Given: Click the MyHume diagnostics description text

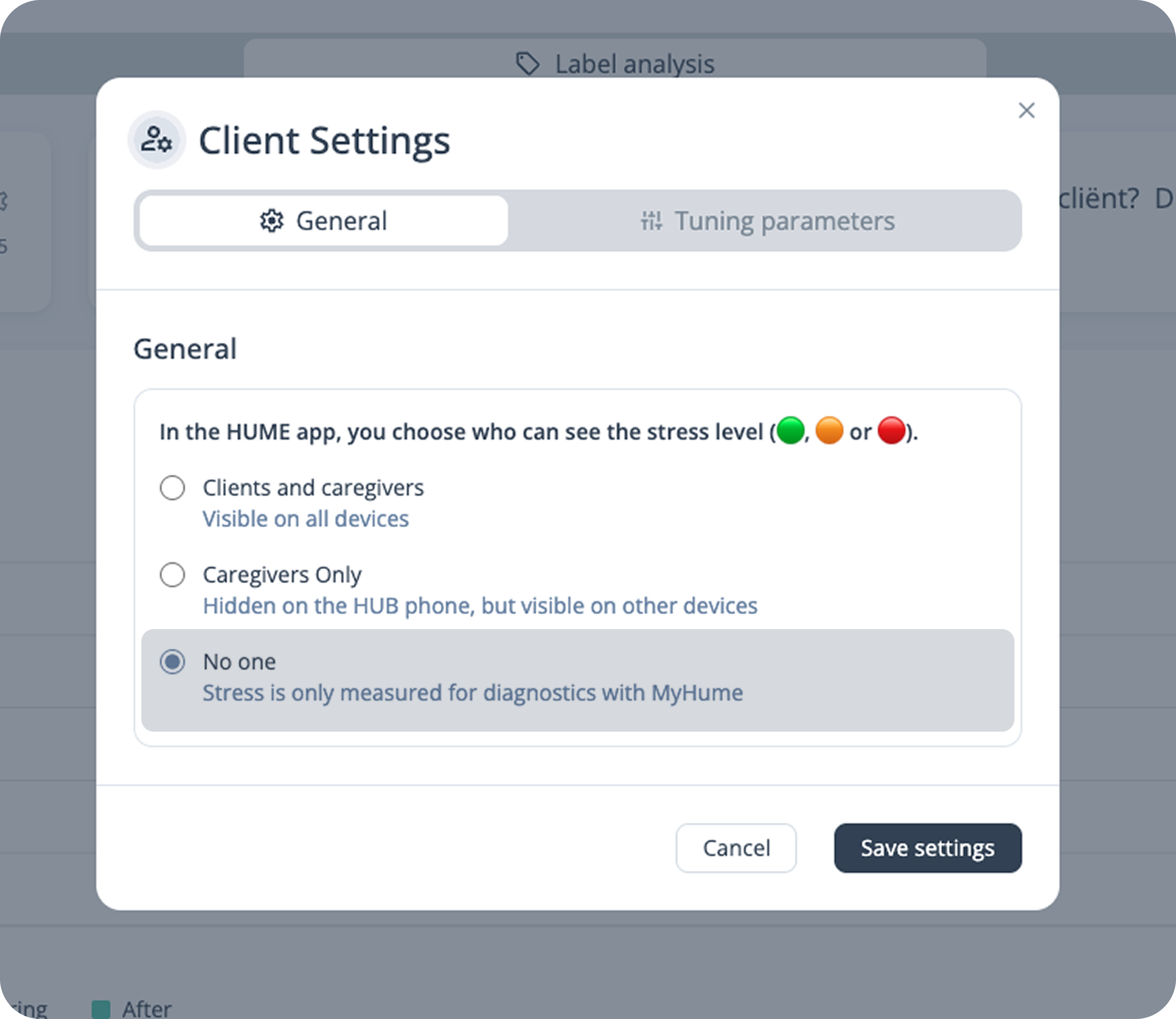Looking at the screenshot, I should click(x=473, y=693).
